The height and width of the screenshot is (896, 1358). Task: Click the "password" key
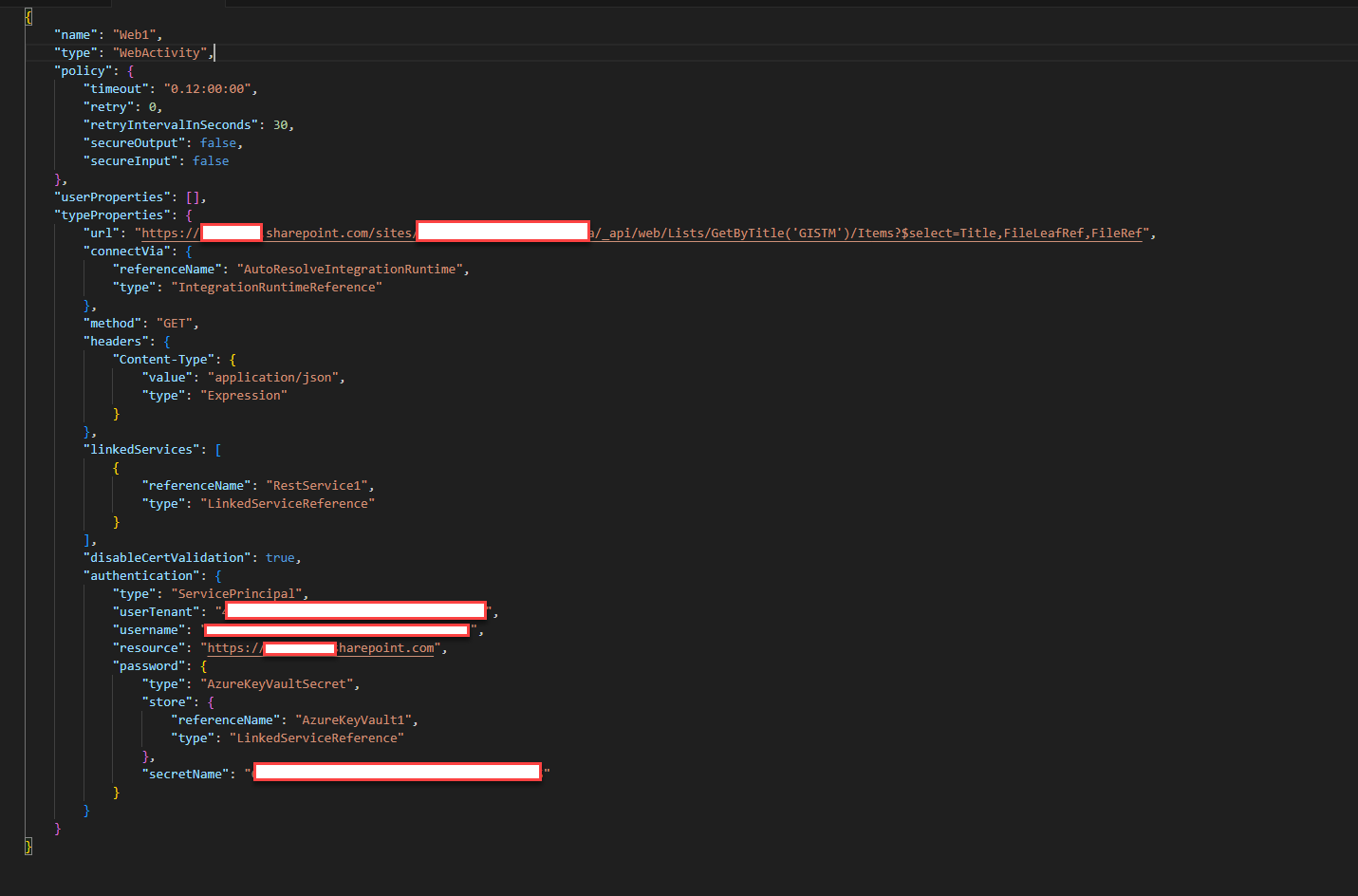coord(148,666)
